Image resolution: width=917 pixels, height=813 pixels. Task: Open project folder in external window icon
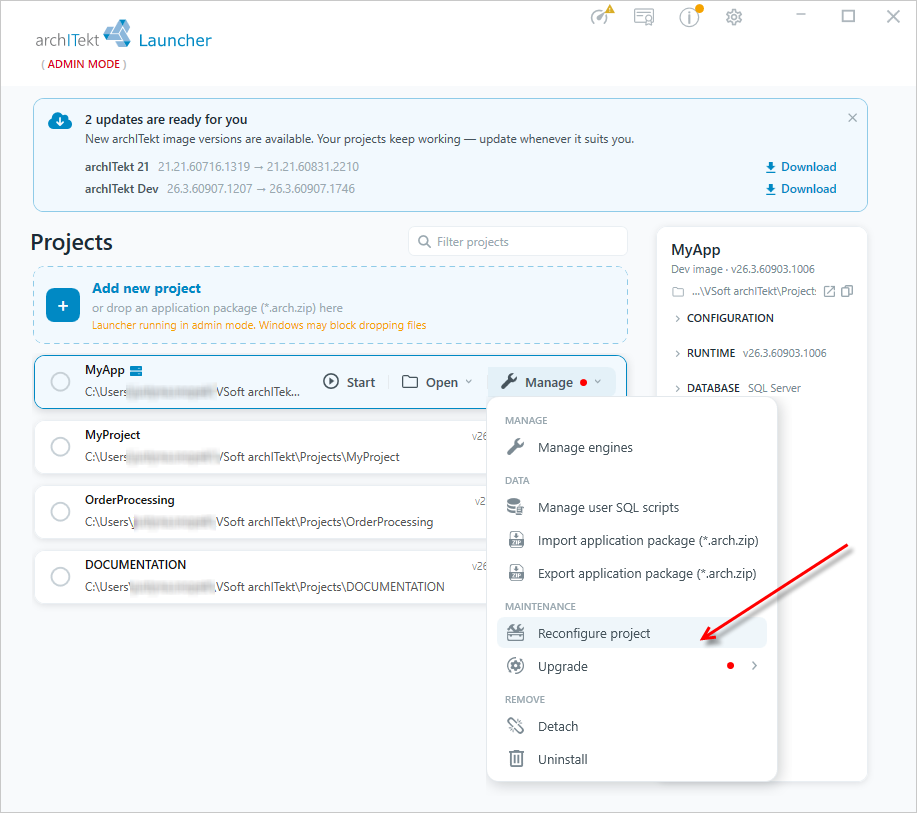coord(829,291)
